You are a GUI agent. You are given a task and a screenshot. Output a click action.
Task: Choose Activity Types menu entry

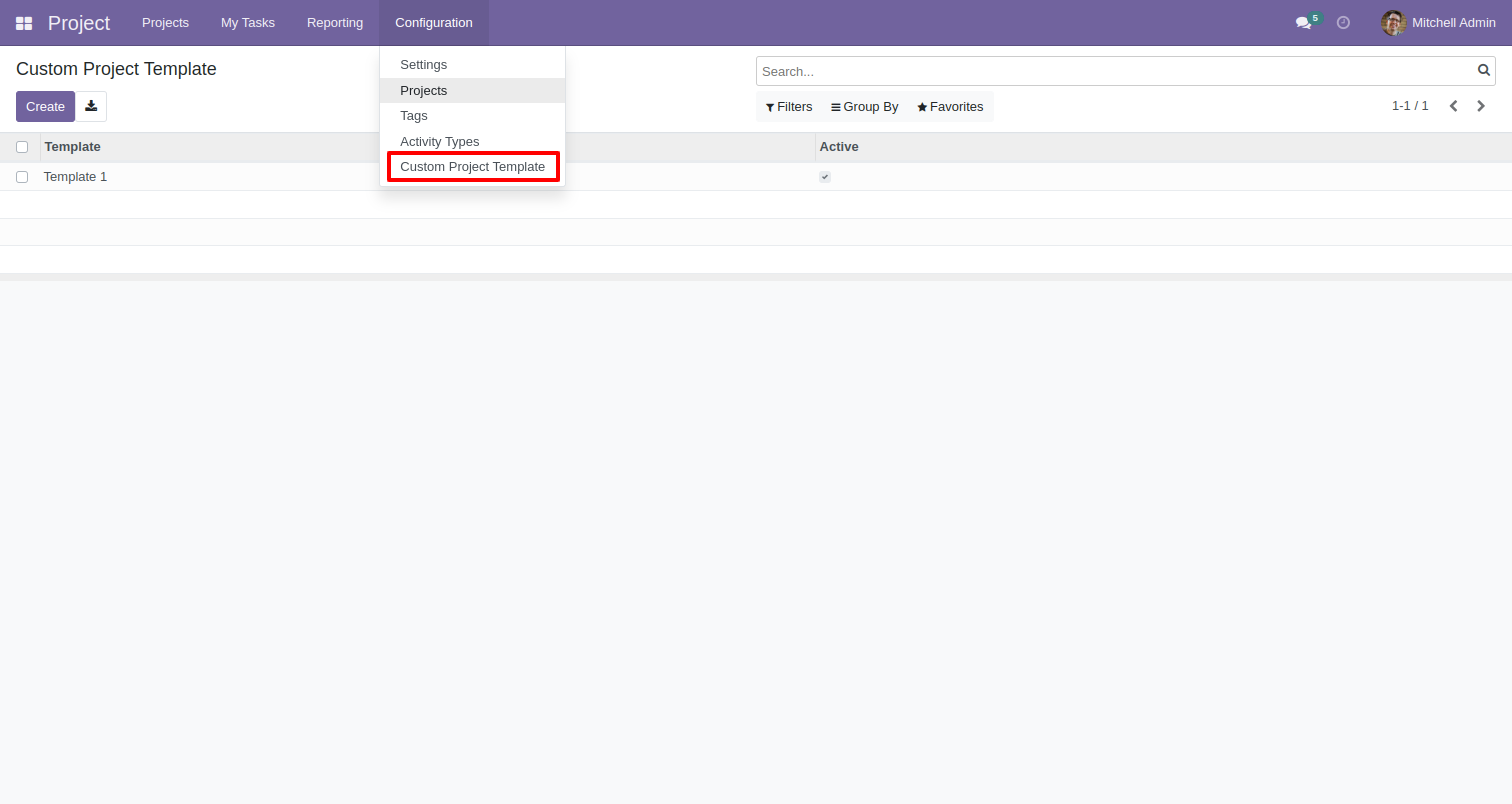pyautogui.click(x=472, y=142)
